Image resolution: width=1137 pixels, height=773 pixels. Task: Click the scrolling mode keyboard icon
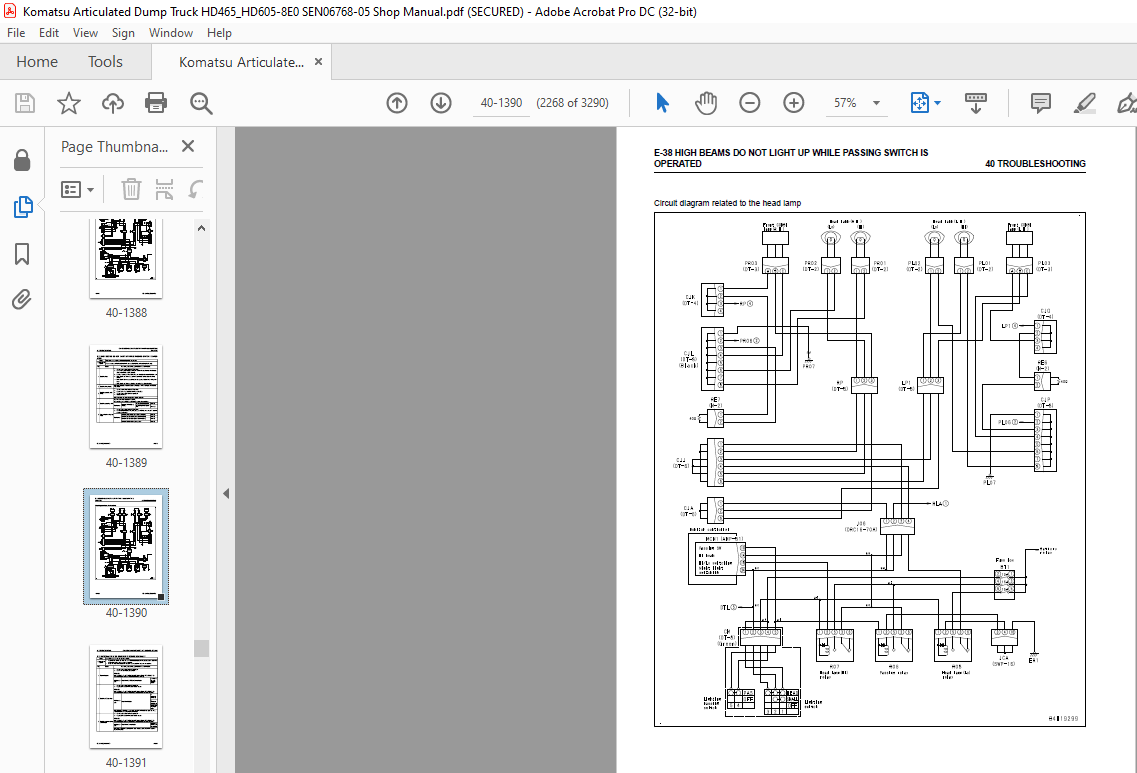click(976, 103)
